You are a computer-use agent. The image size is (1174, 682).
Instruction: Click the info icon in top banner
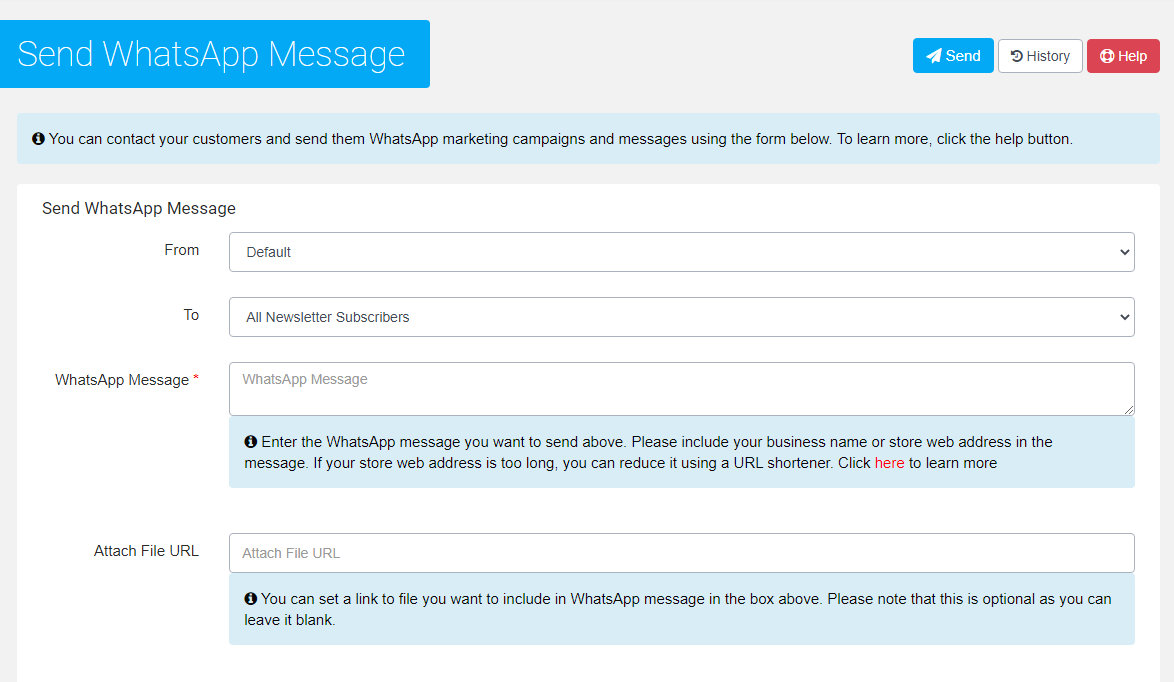point(38,139)
